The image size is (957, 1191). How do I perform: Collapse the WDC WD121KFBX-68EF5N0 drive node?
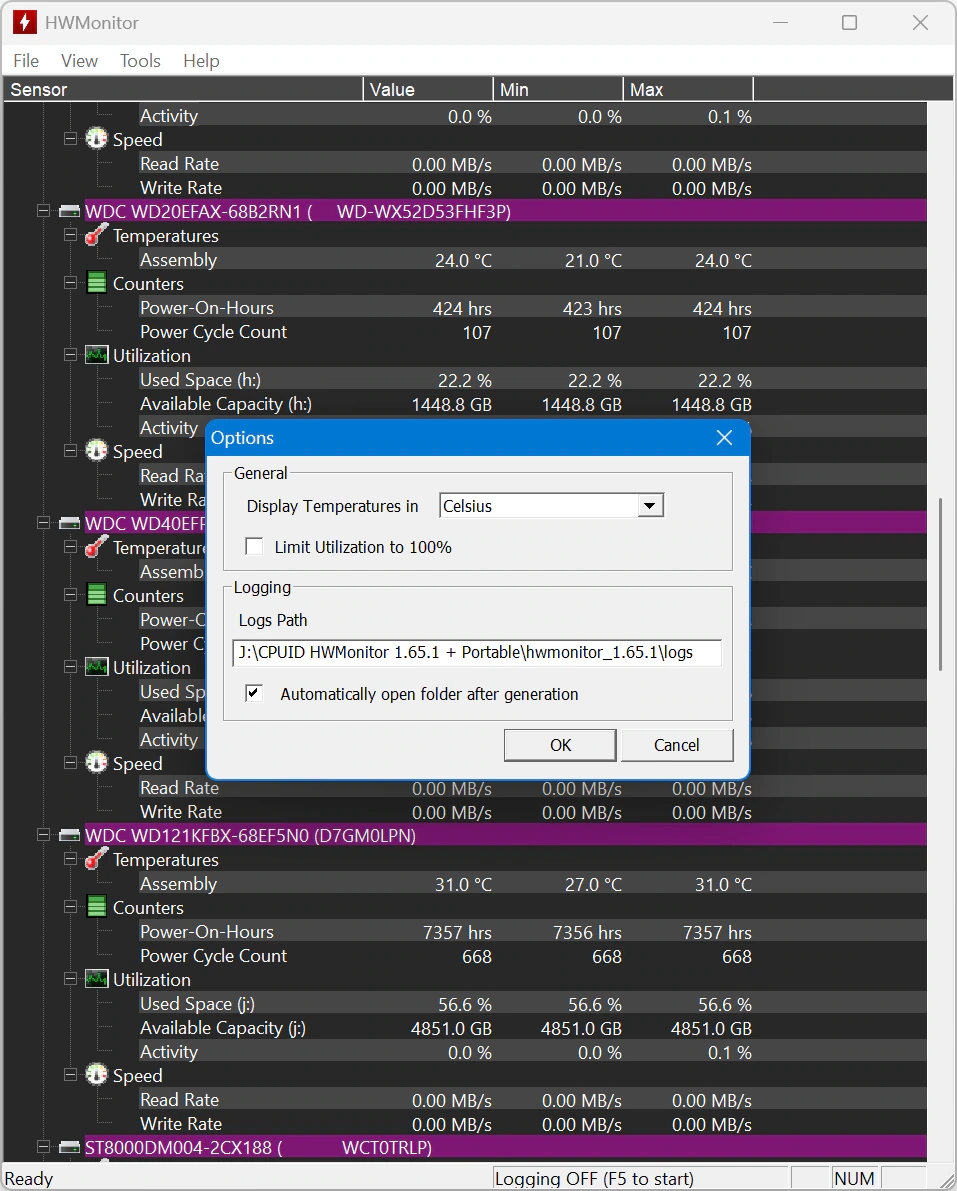click(43, 836)
